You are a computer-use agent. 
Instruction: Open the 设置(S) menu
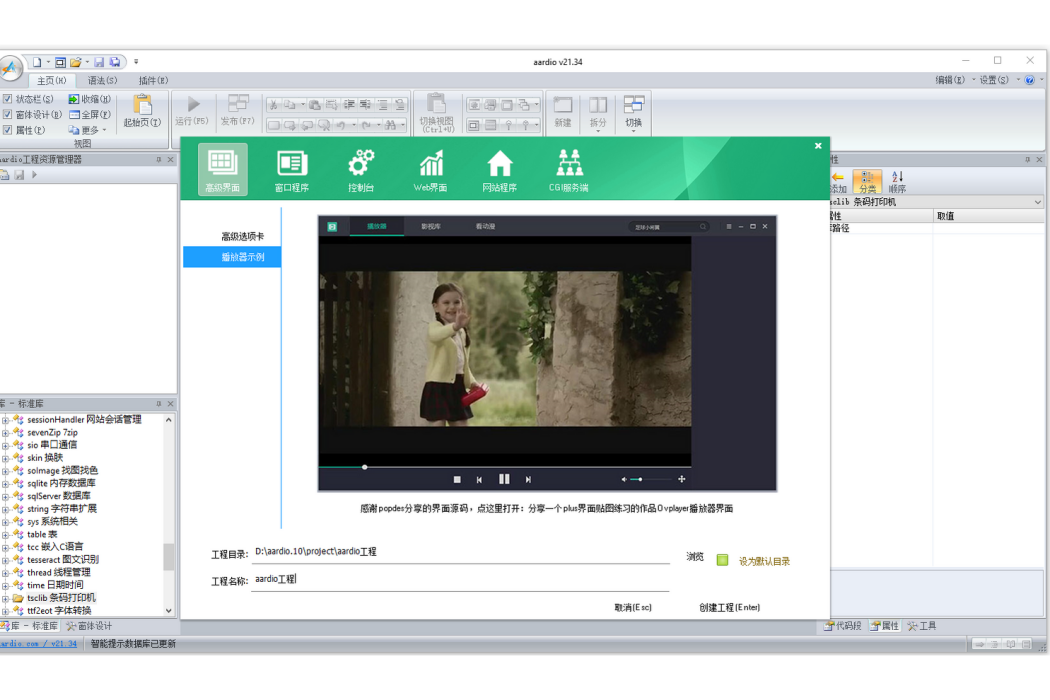(x=994, y=80)
